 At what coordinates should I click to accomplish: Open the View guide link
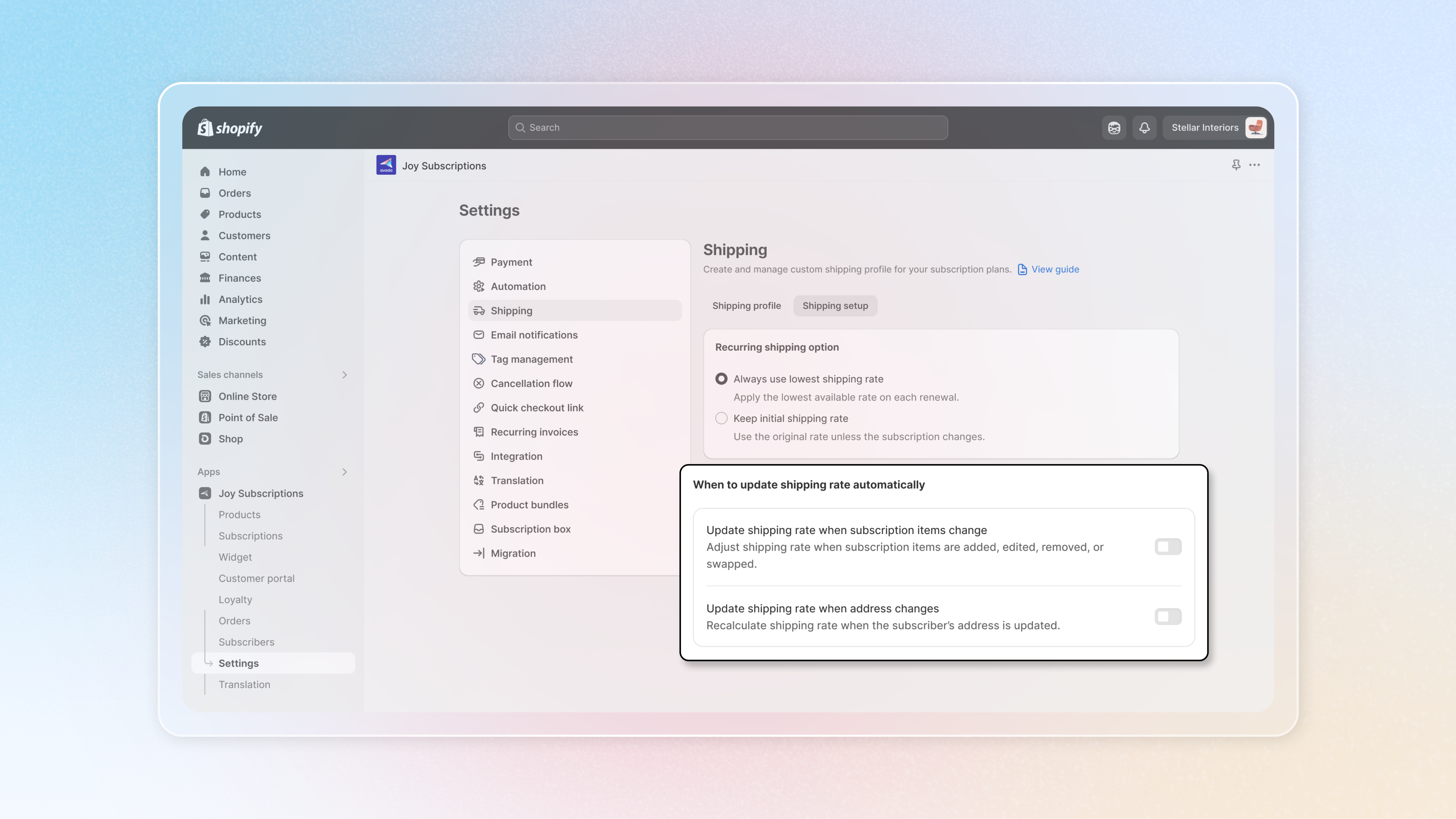(1054, 270)
